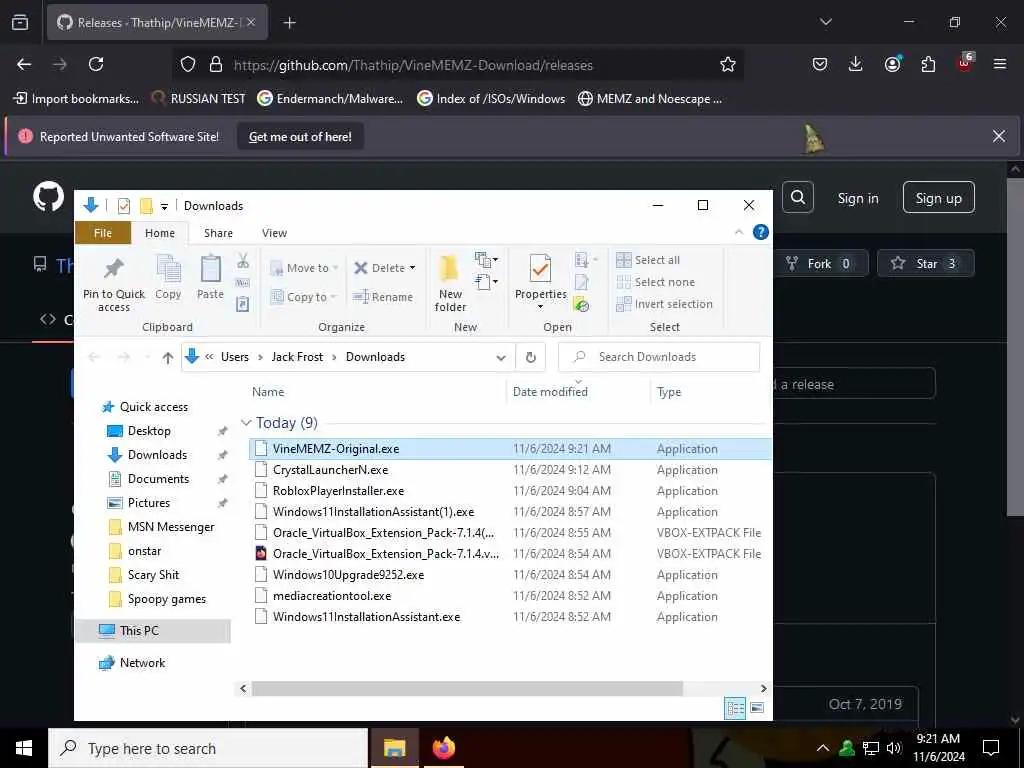Click Rename in Organize group
The height and width of the screenshot is (768, 1024).
click(383, 297)
